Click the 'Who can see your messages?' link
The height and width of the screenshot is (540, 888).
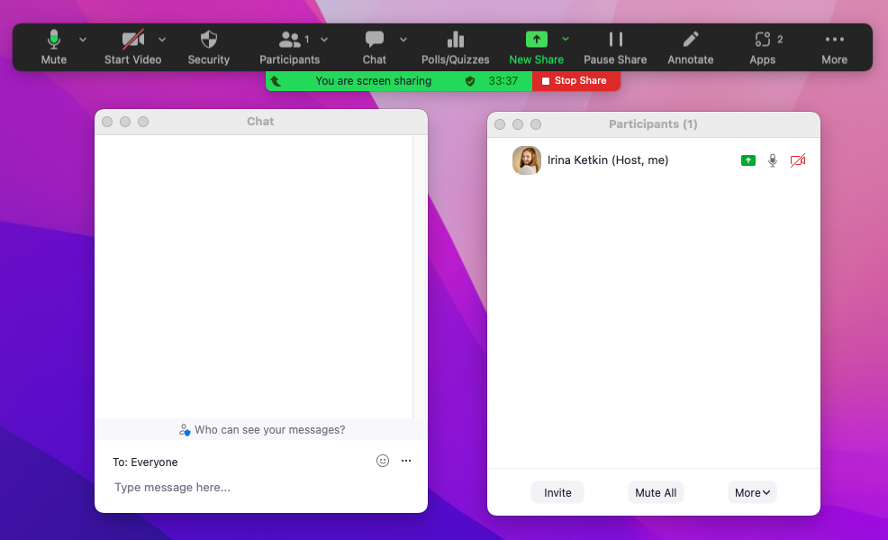pos(270,430)
